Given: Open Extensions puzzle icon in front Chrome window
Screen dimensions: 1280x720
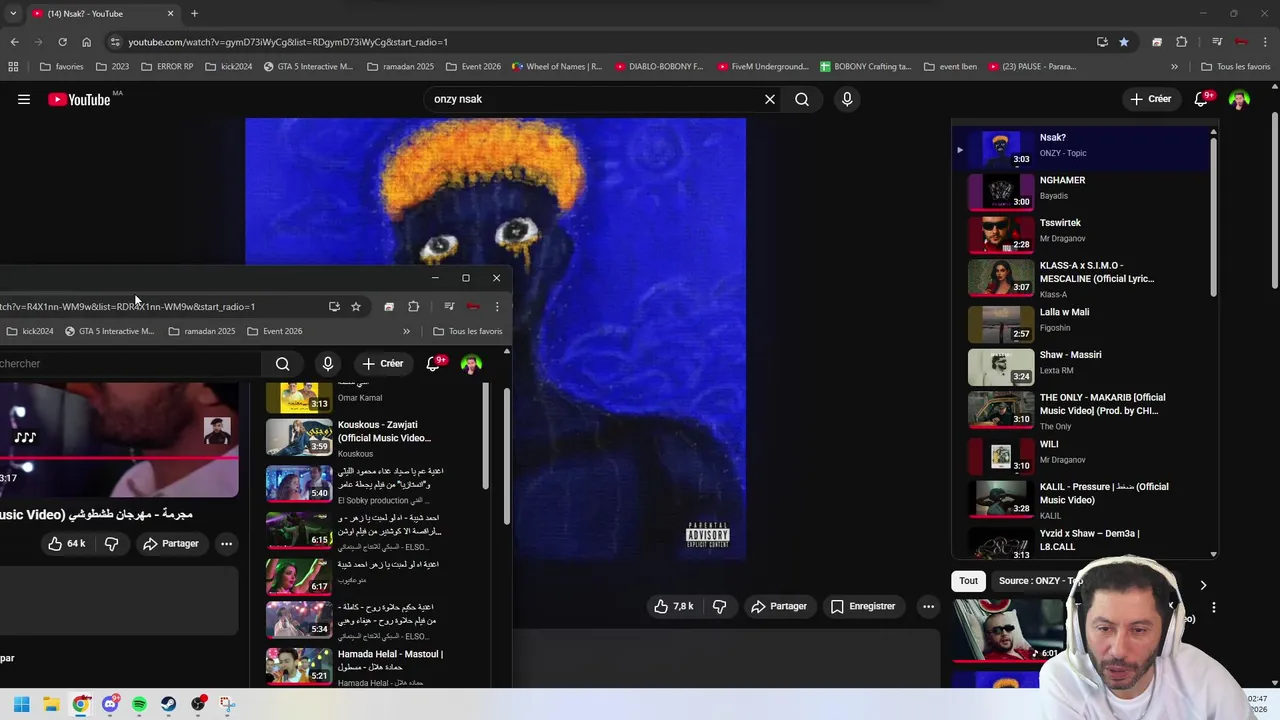Looking at the screenshot, I should (x=414, y=307).
